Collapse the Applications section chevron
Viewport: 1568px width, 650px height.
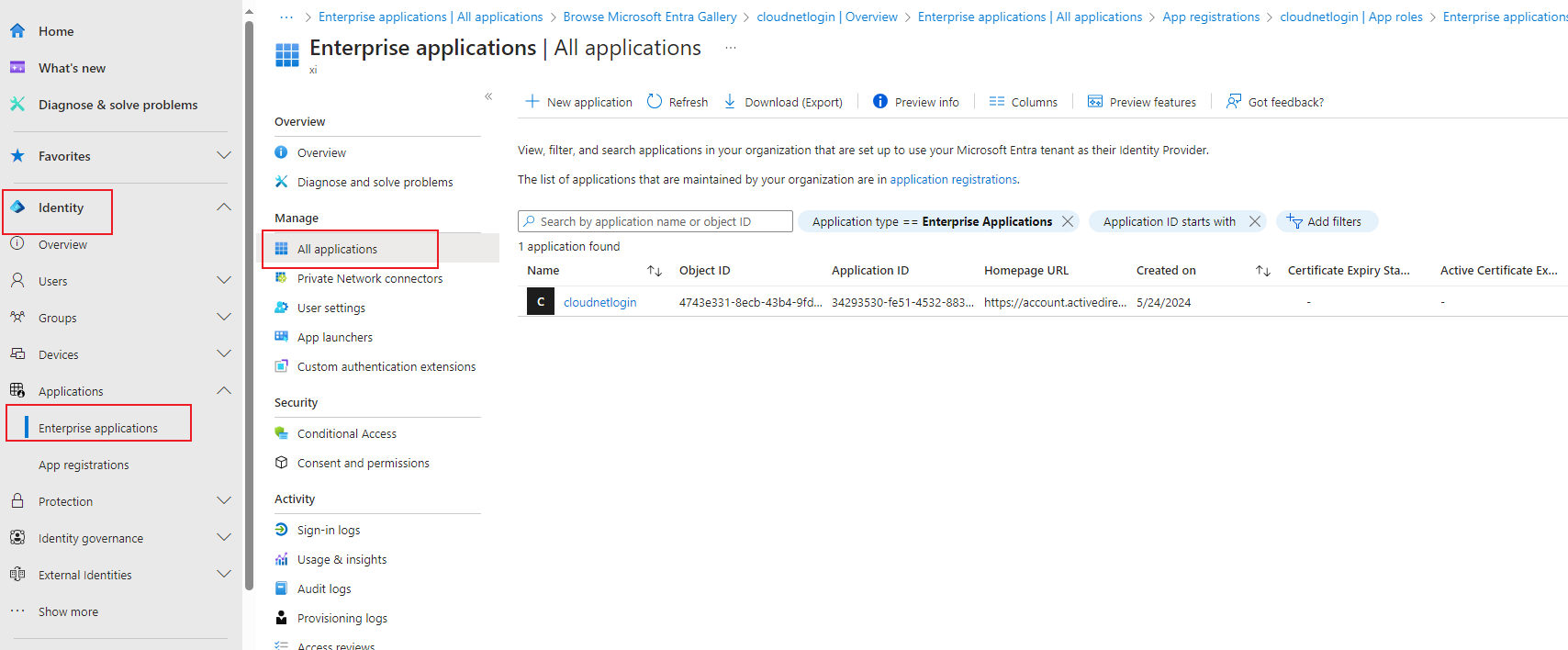[x=224, y=391]
